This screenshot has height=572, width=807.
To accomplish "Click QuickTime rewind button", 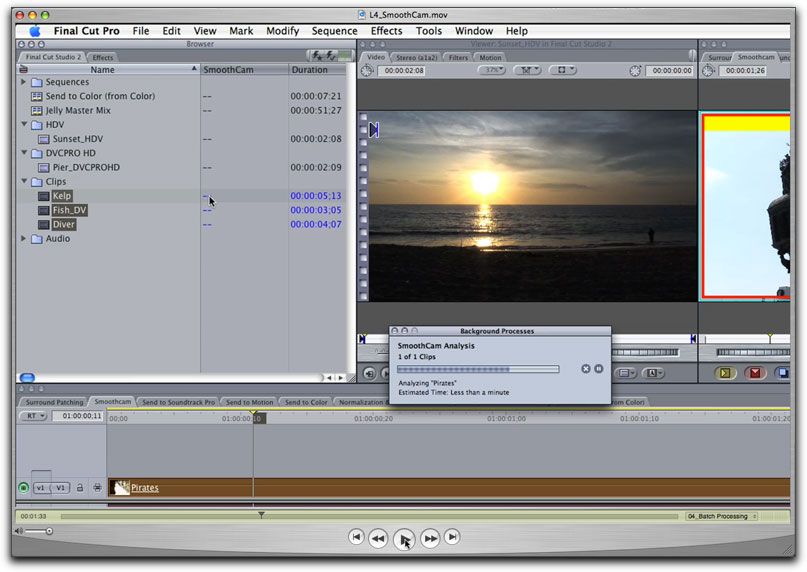I will click(x=378, y=539).
